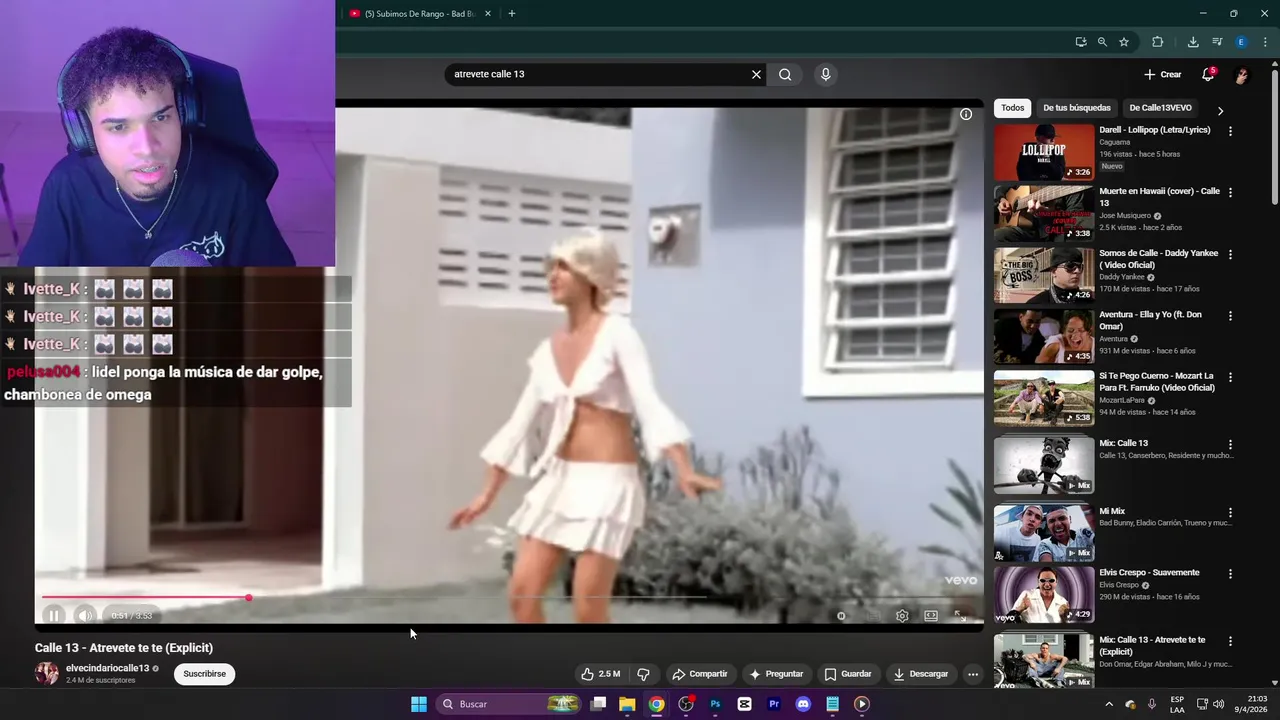Viewport: 1280px width, 720px height.
Task: Open options for Darell - Lollipop video
Action: [x=1230, y=131]
